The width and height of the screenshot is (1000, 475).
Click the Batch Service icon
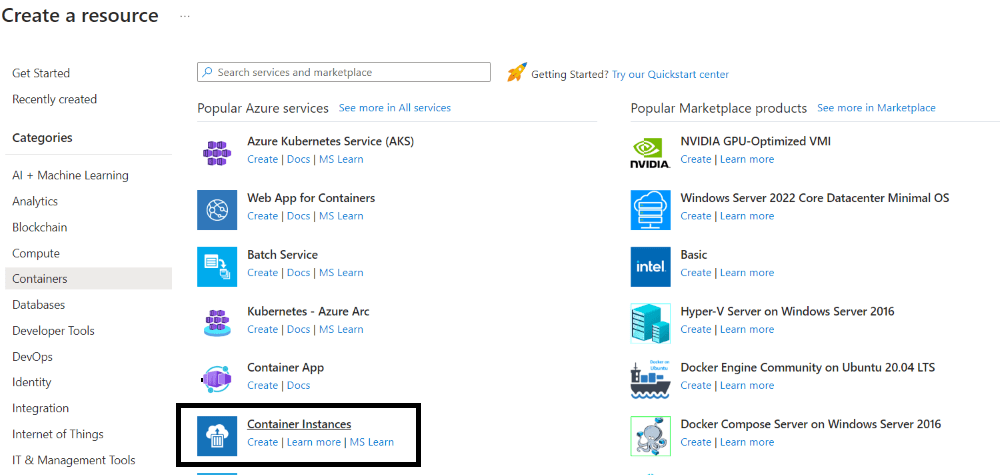pos(217,266)
